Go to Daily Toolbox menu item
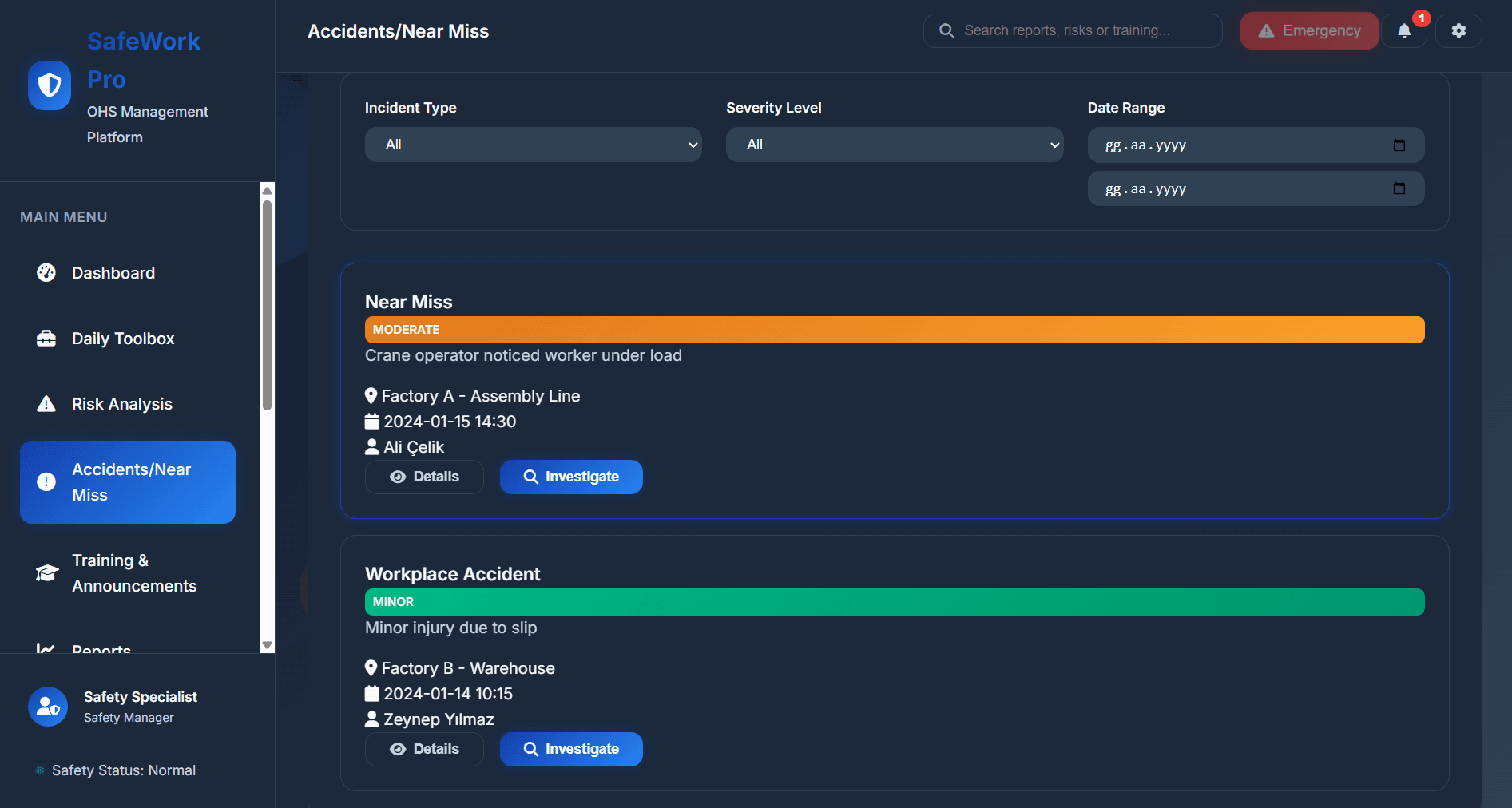The image size is (1512, 808). 123,339
